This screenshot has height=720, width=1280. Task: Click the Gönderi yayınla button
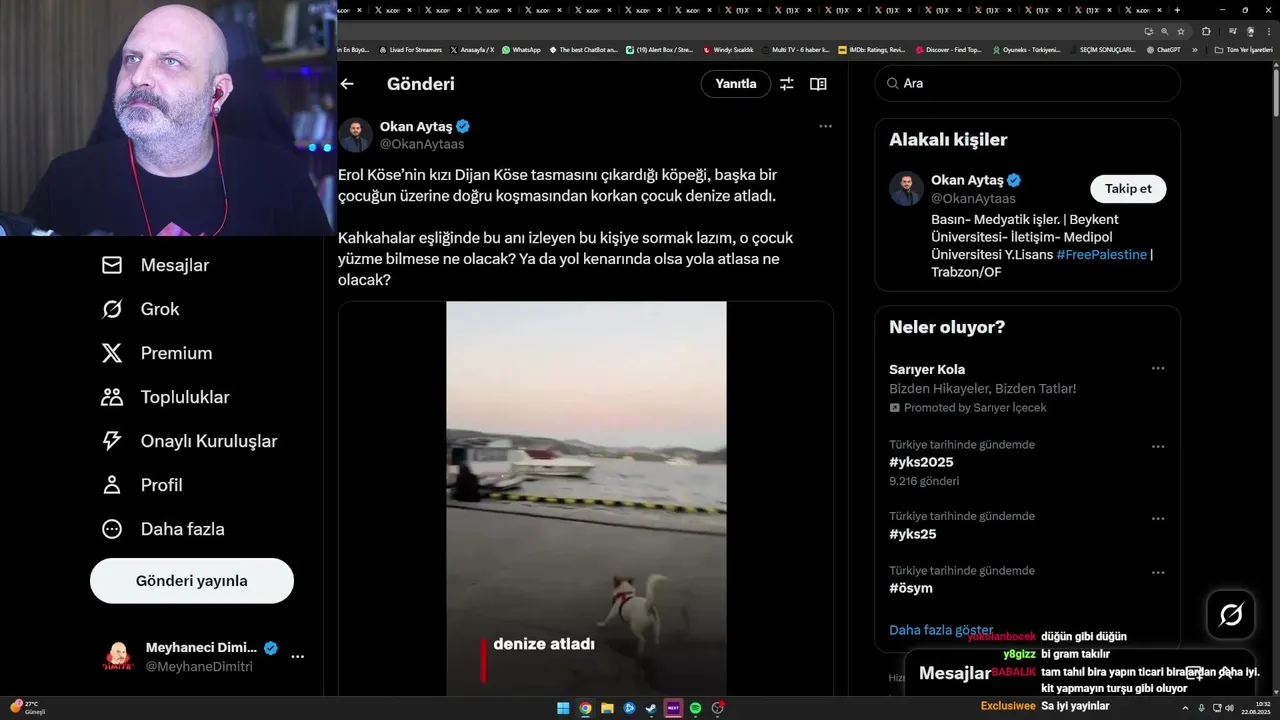pos(192,581)
